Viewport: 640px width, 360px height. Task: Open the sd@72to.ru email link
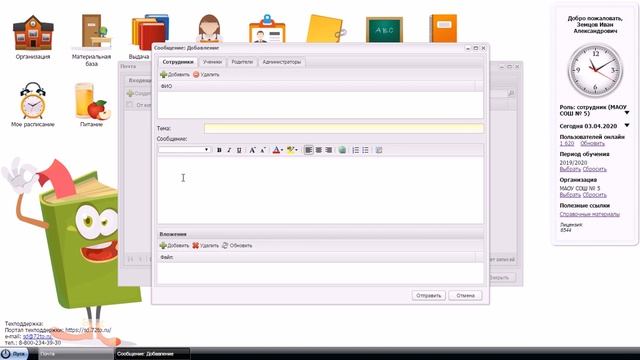(x=37, y=336)
